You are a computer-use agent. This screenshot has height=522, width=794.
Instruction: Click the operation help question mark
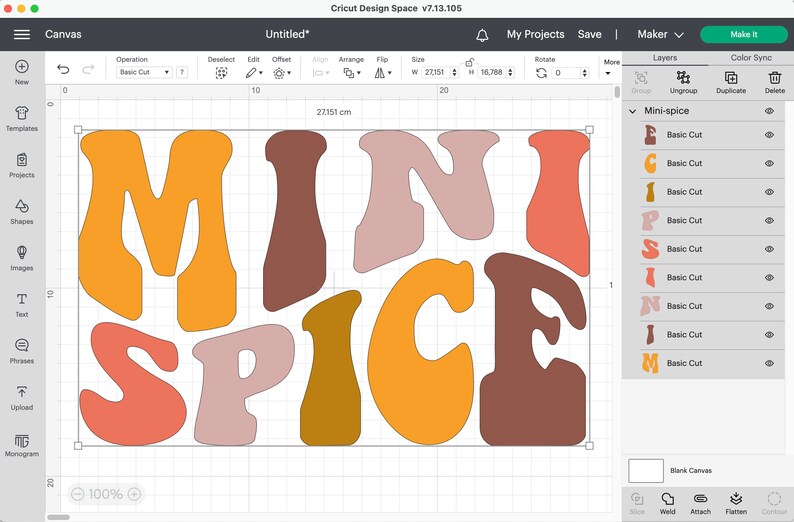[x=182, y=72]
